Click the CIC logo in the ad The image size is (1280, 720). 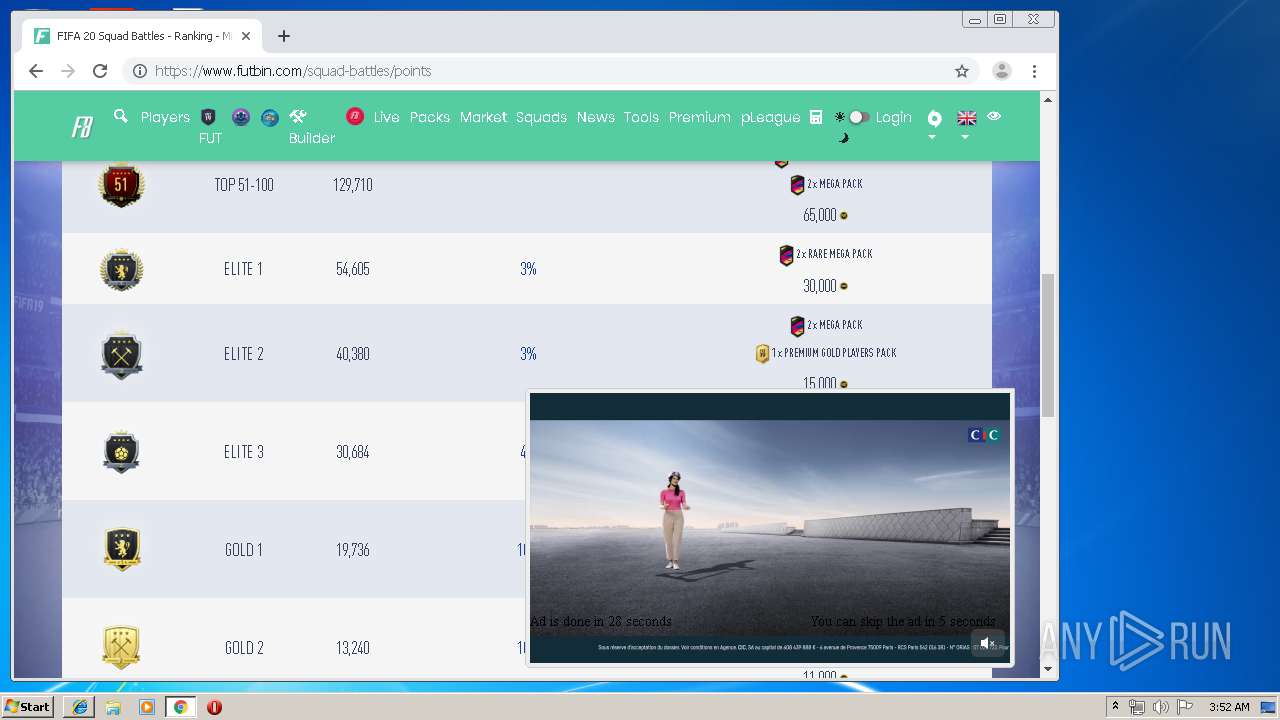pyautogui.click(x=984, y=435)
